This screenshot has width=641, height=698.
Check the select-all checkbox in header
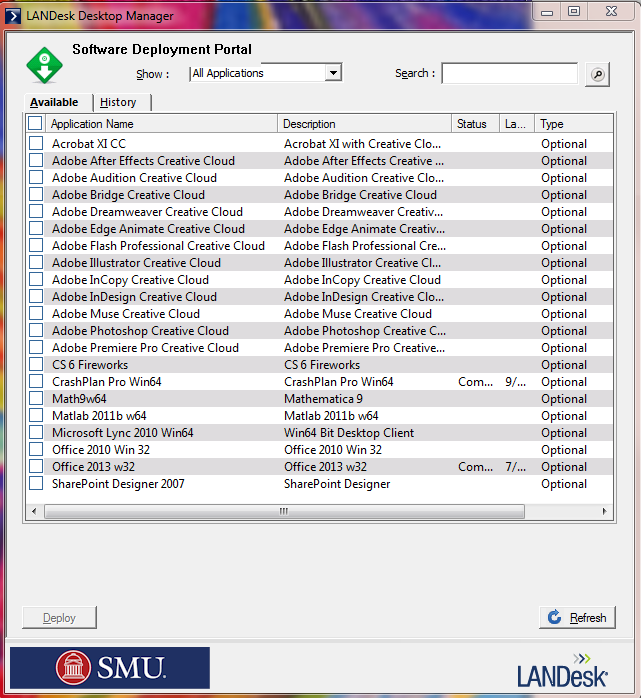click(36, 124)
